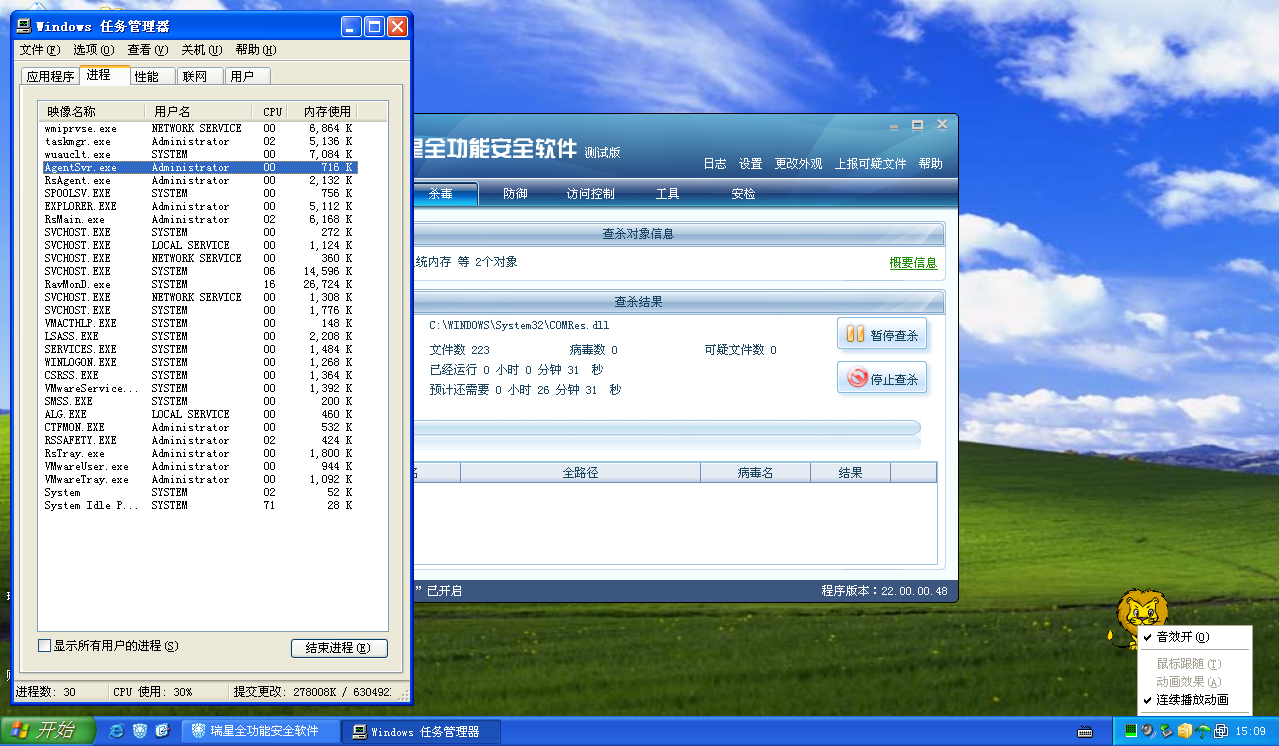The width and height of the screenshot is (1279, 746).
Task: Click the End Process button
Action: pos(339,648)
